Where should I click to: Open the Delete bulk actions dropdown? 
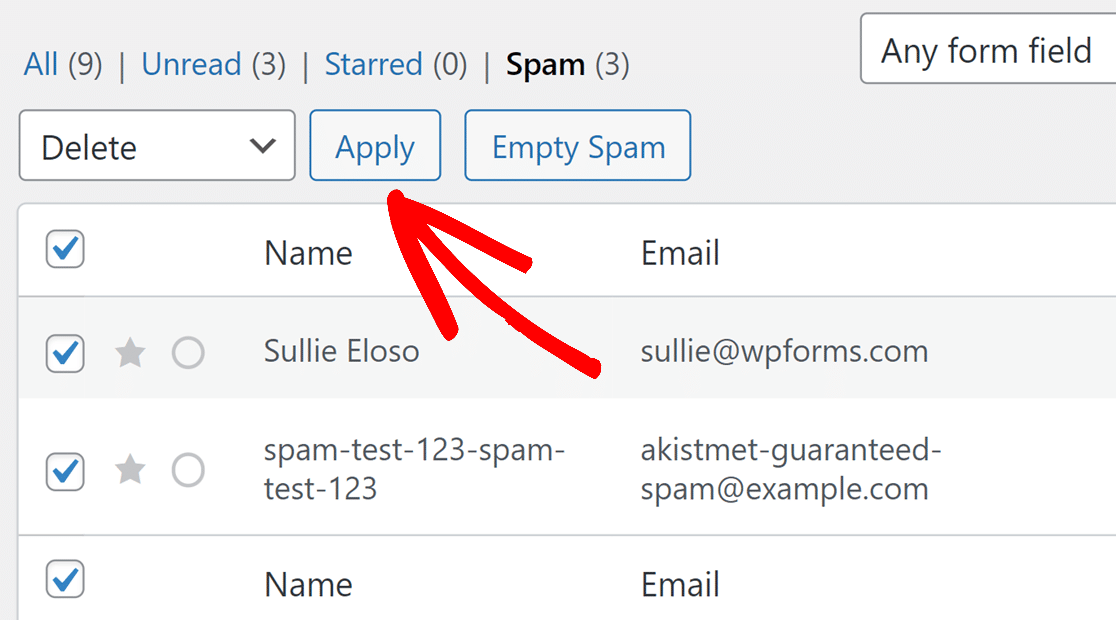[157, 146]
